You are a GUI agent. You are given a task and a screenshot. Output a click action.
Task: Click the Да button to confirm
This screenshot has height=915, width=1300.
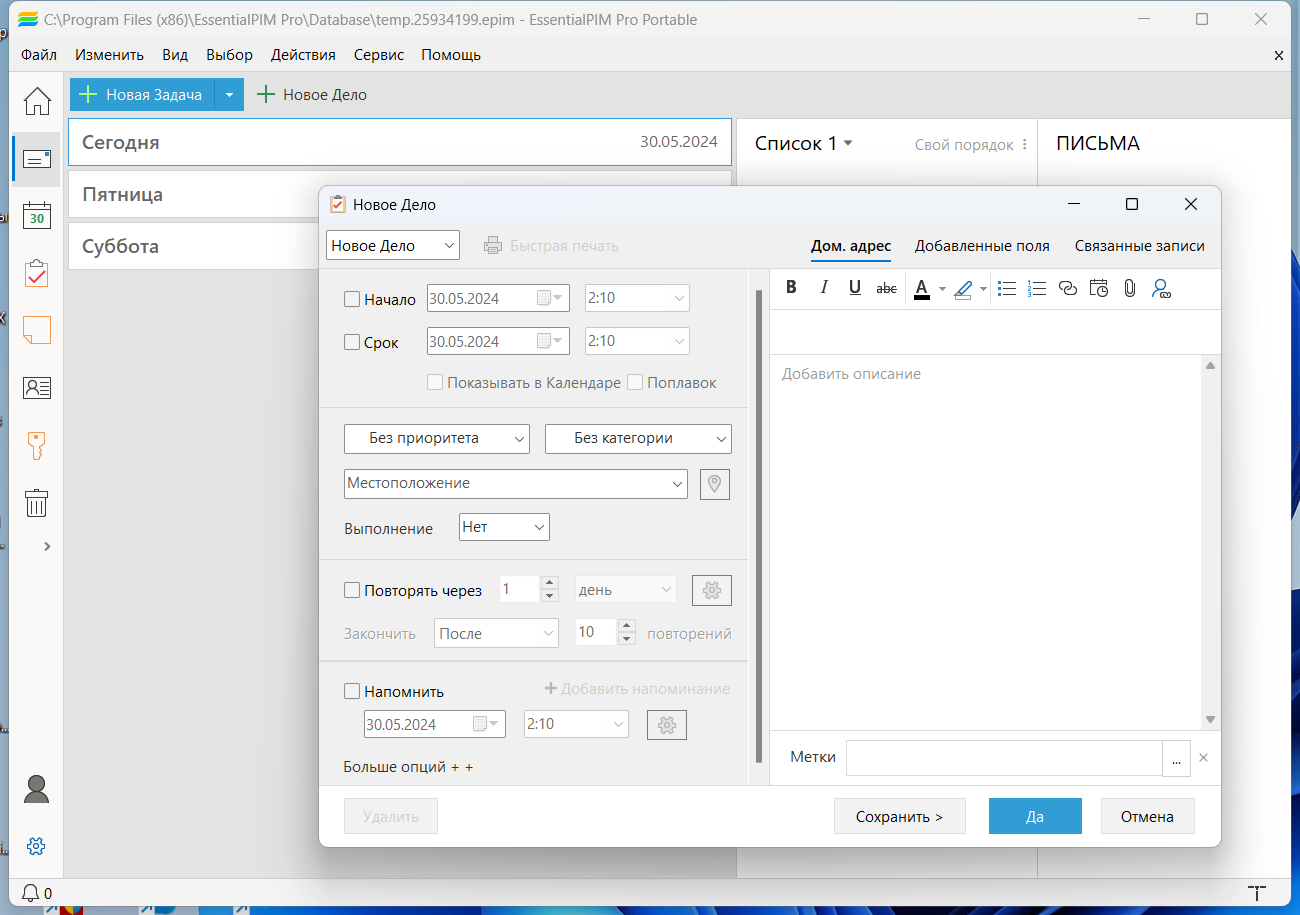[1035, 816]
